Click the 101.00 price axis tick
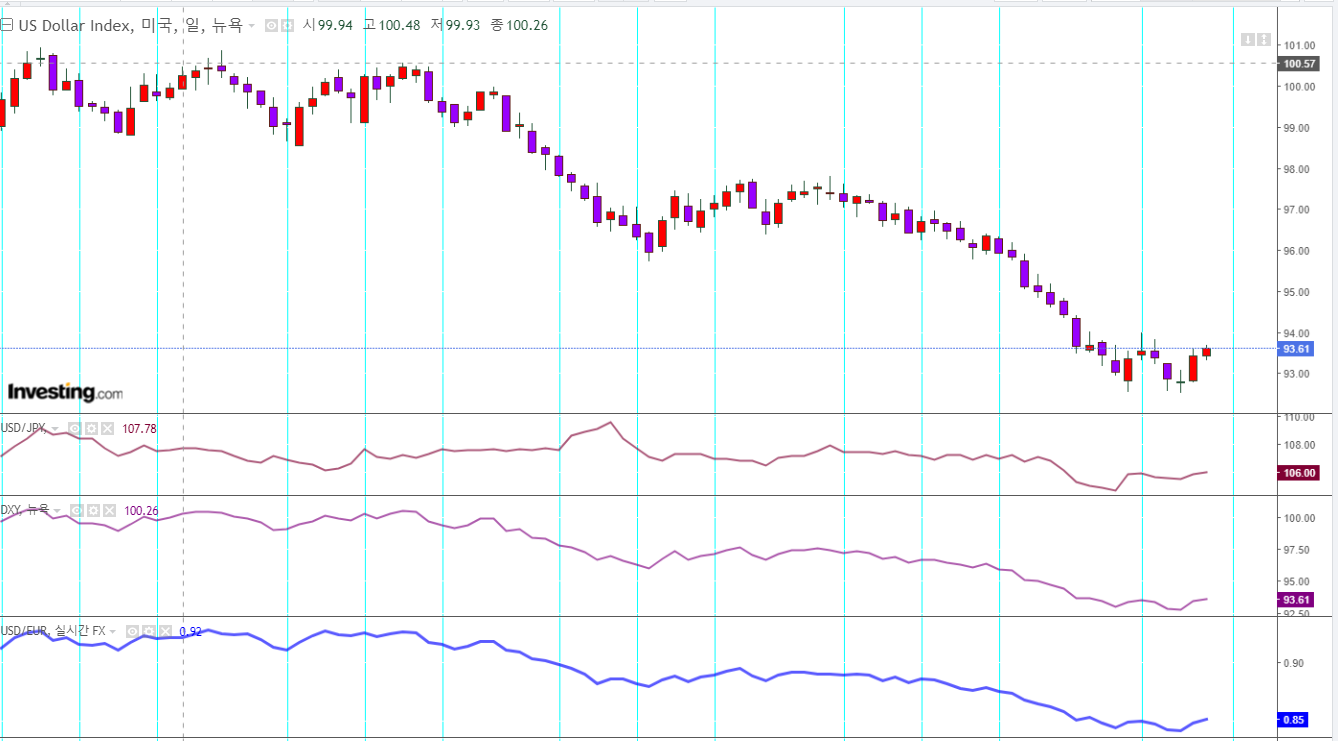1338x741 pixels. pos(1300,46)
